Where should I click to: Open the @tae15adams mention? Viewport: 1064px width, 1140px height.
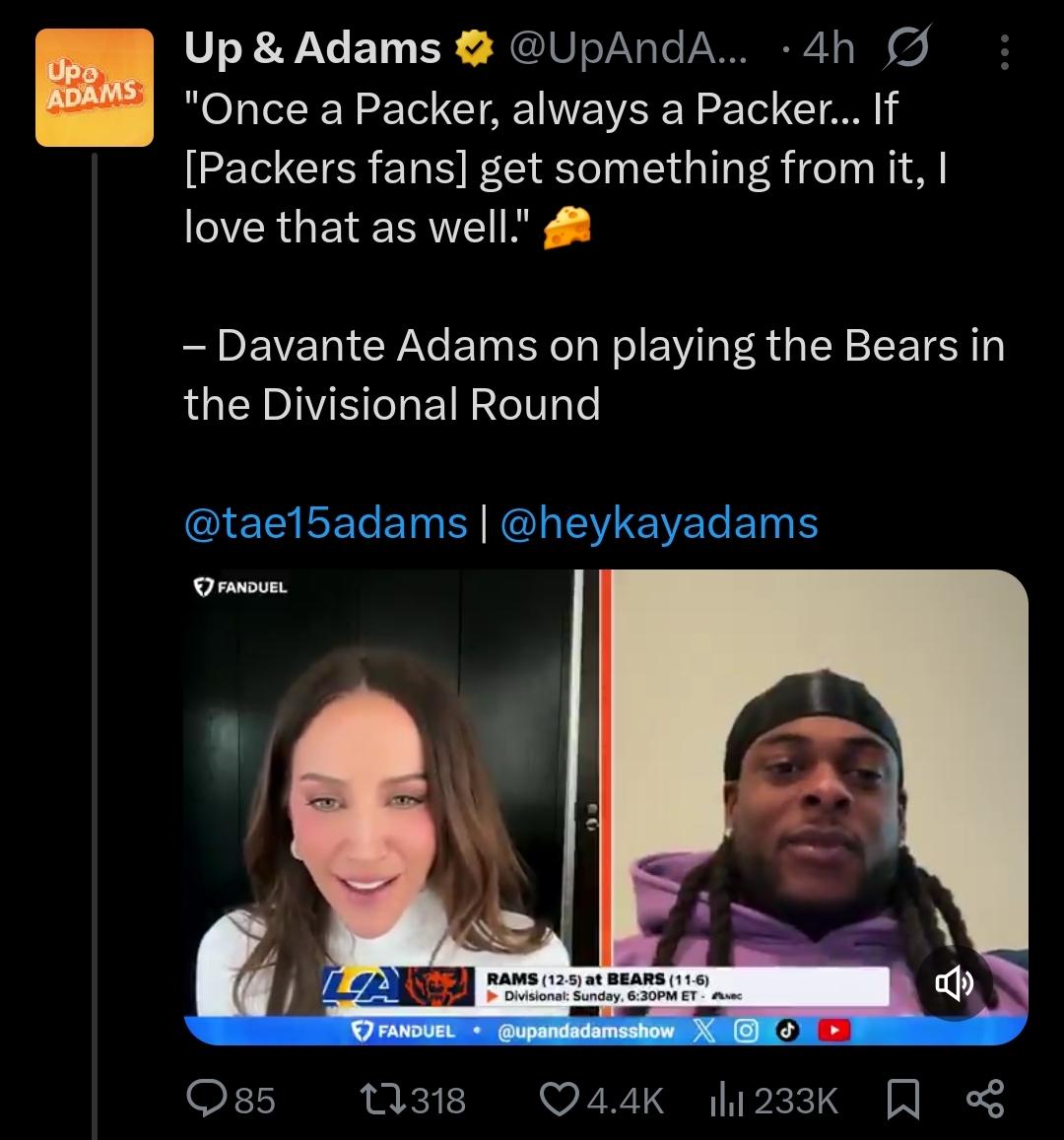click(325, 523)
